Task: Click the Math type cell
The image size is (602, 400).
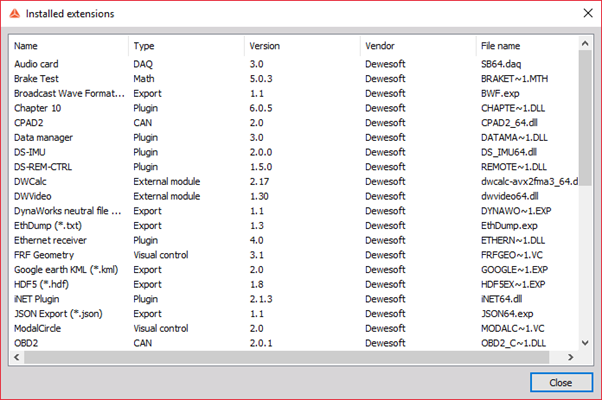Action: pos(144,79)
